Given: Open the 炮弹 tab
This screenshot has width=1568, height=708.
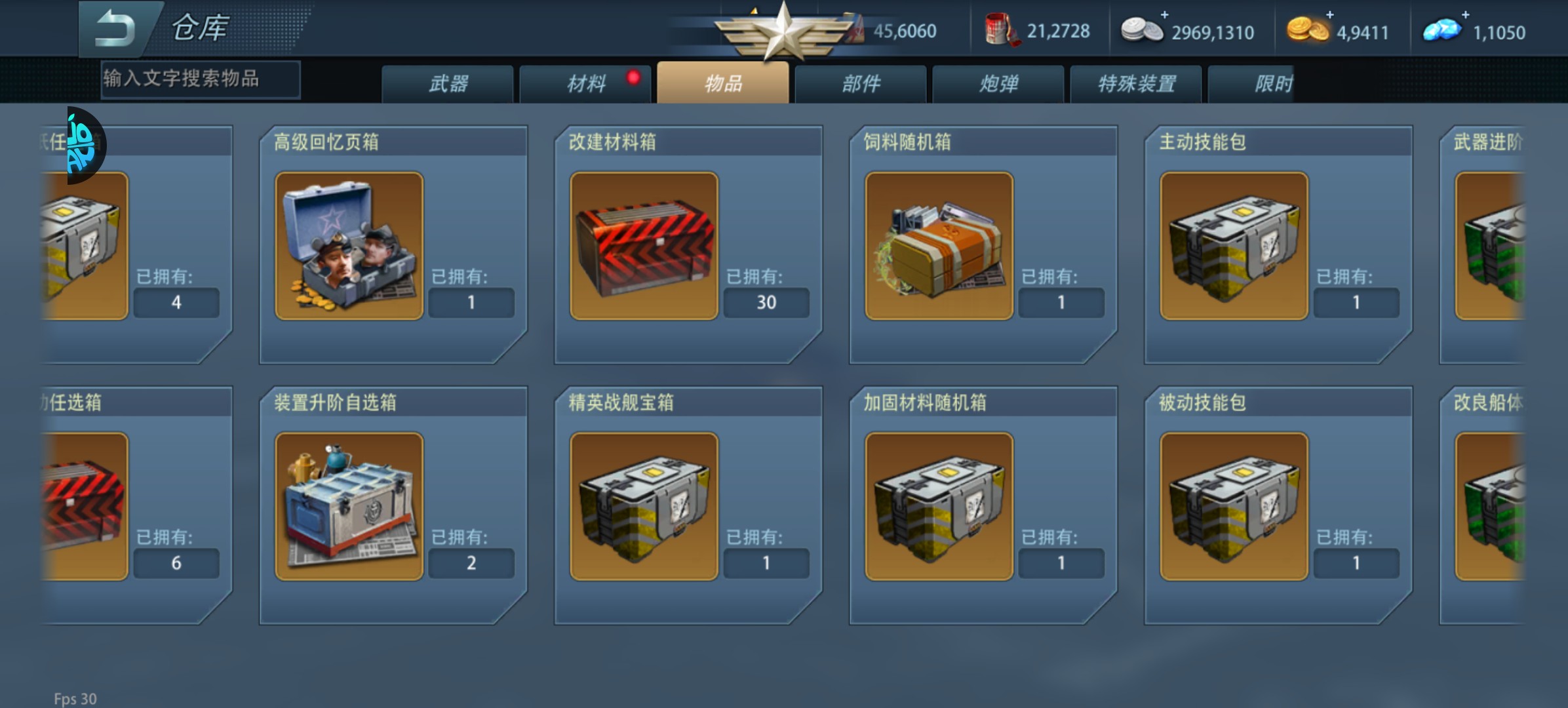Looking at the screenshot, I should tap(998, 84).
